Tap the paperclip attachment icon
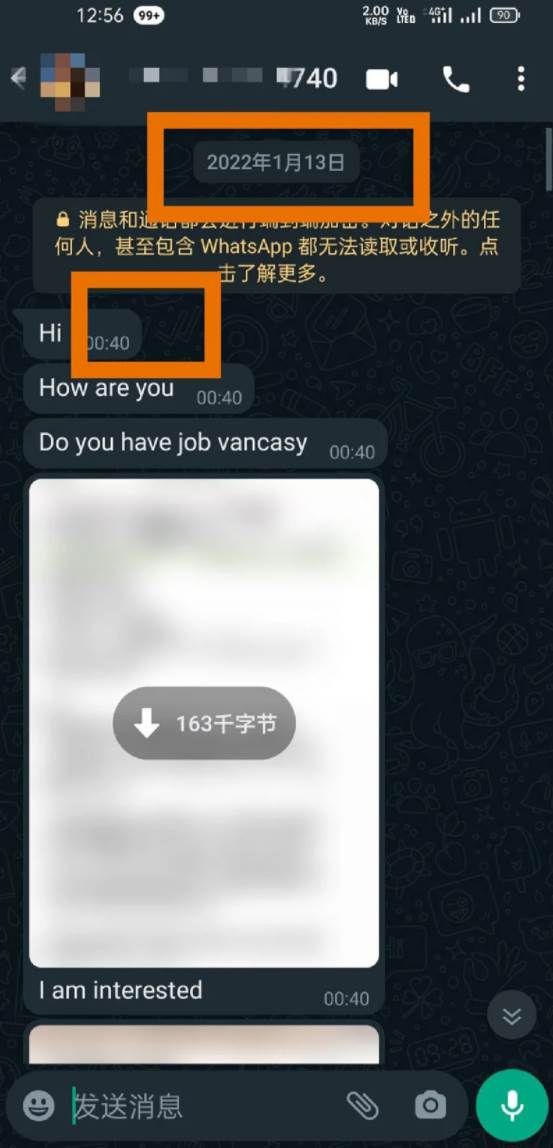Viewport: 553px width, 1148px height. [x=362, y=1105]
